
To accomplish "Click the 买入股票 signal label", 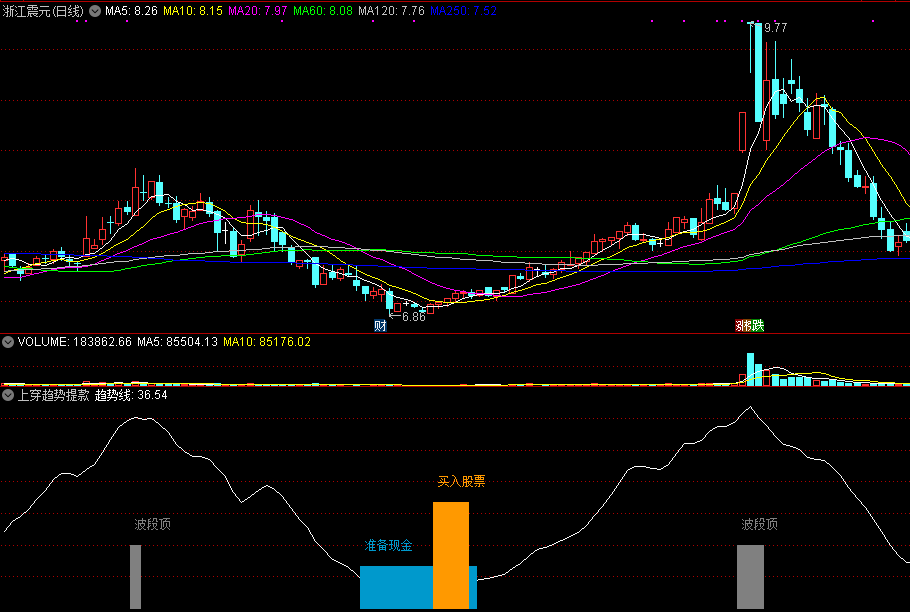I will pyautogui.click(x=461, y=481).
